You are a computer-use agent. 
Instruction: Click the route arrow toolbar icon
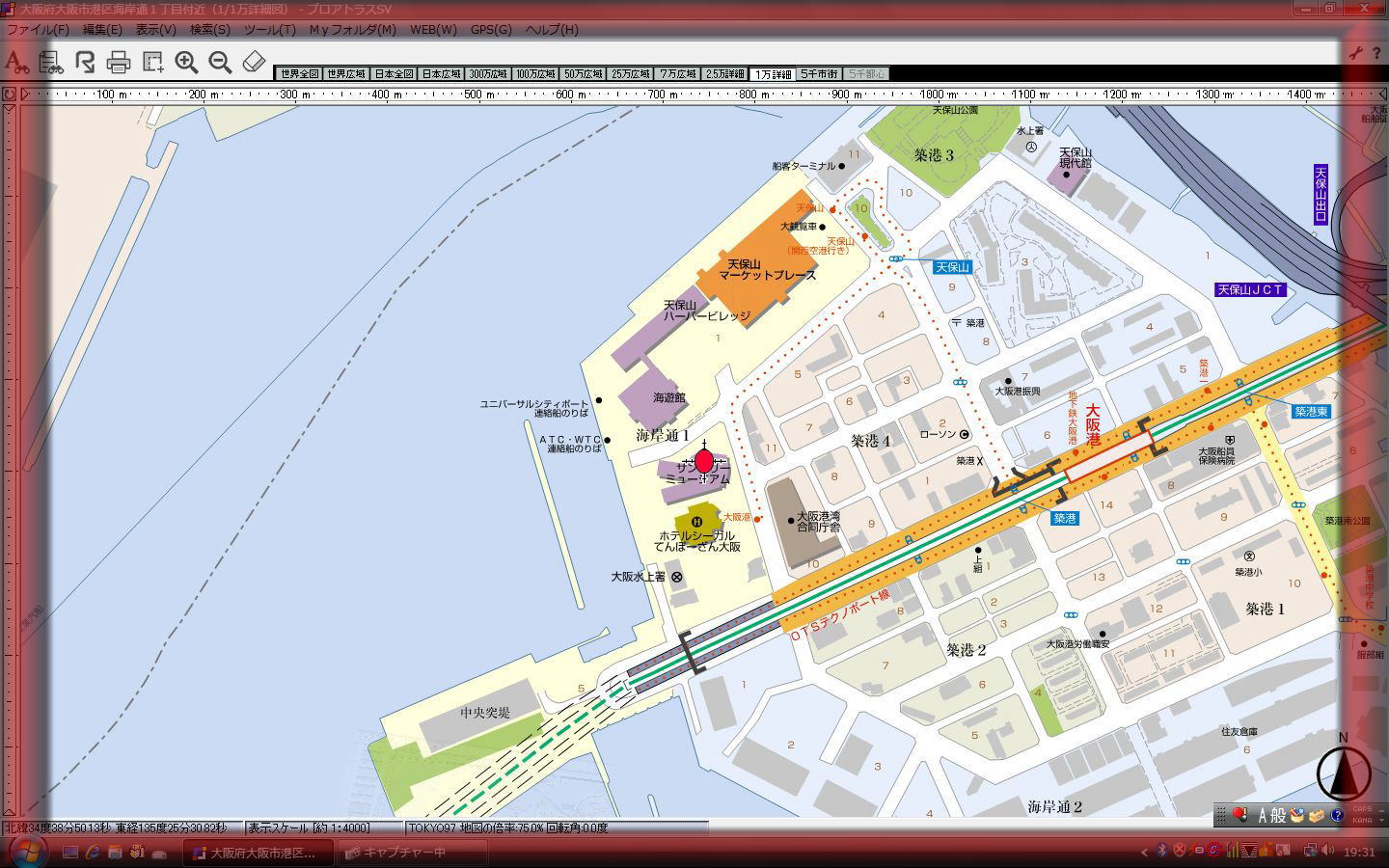pos(85,63)
